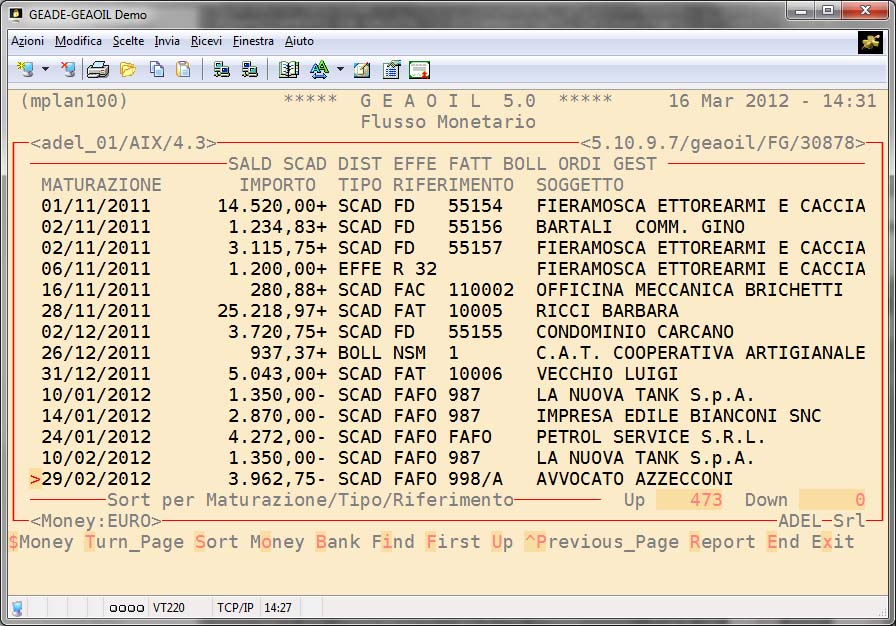Click the open book icon in toolbar
896x626 pixels.
point(289,70)
